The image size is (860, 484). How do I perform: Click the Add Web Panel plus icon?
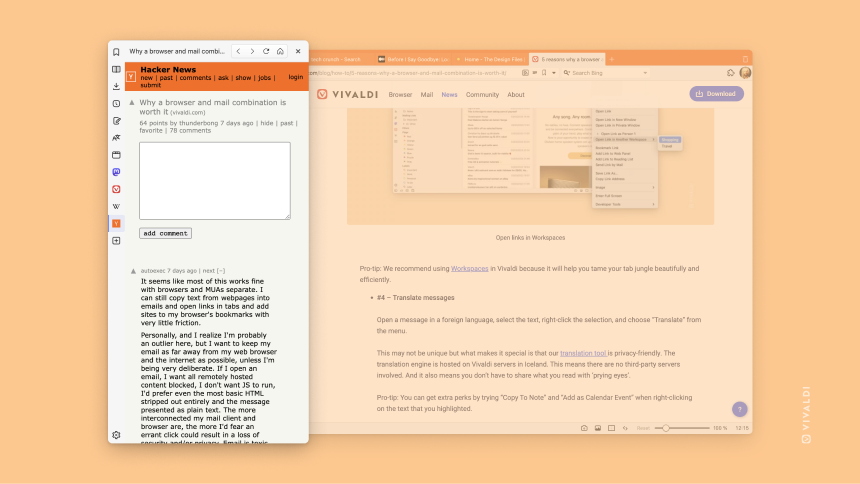pos(116,240)
